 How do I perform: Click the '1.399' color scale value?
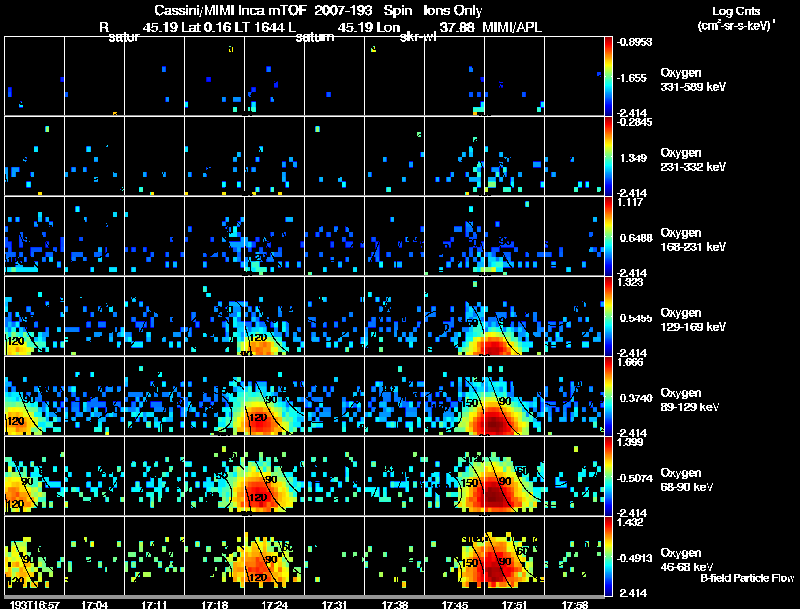pos(630,442)
